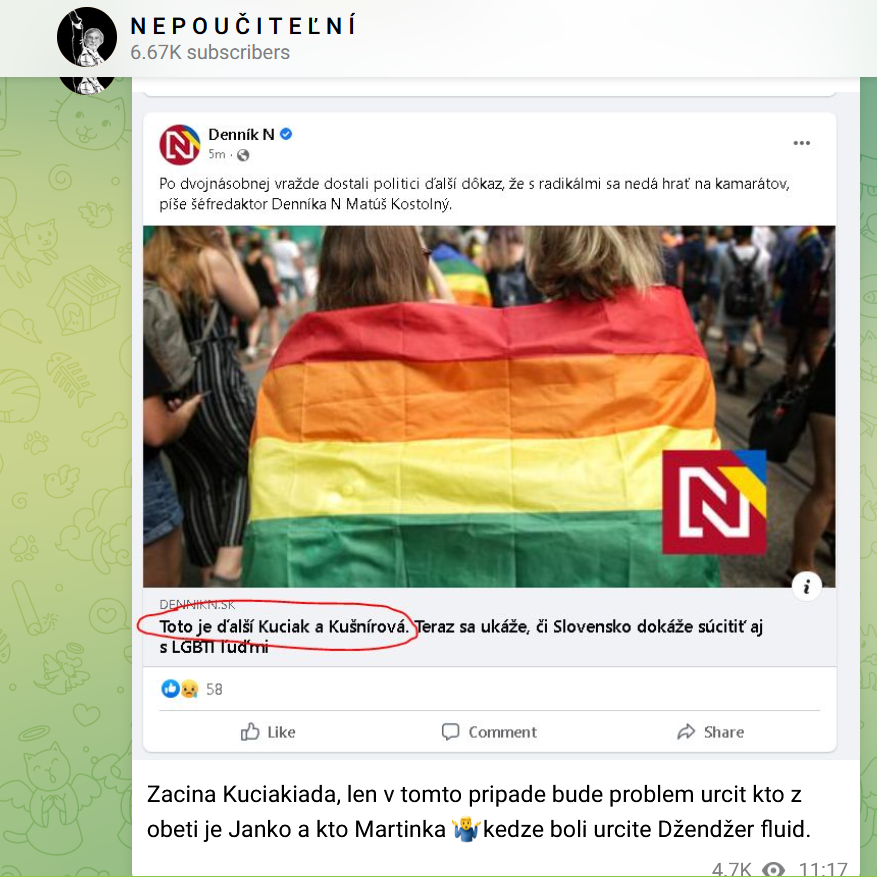Click the Share arrow button
Viewport: 877px width, 877px height.
tap(711, 732)
